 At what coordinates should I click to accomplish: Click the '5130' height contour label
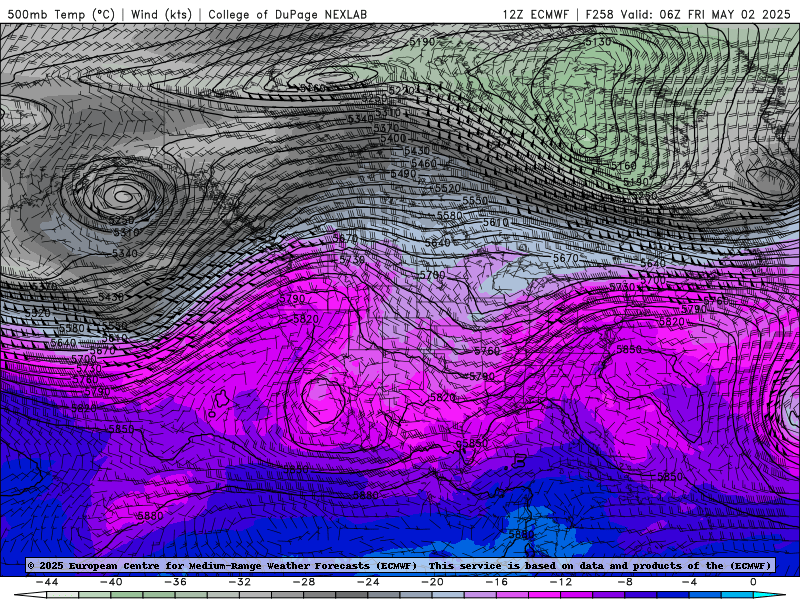(597, 41)
